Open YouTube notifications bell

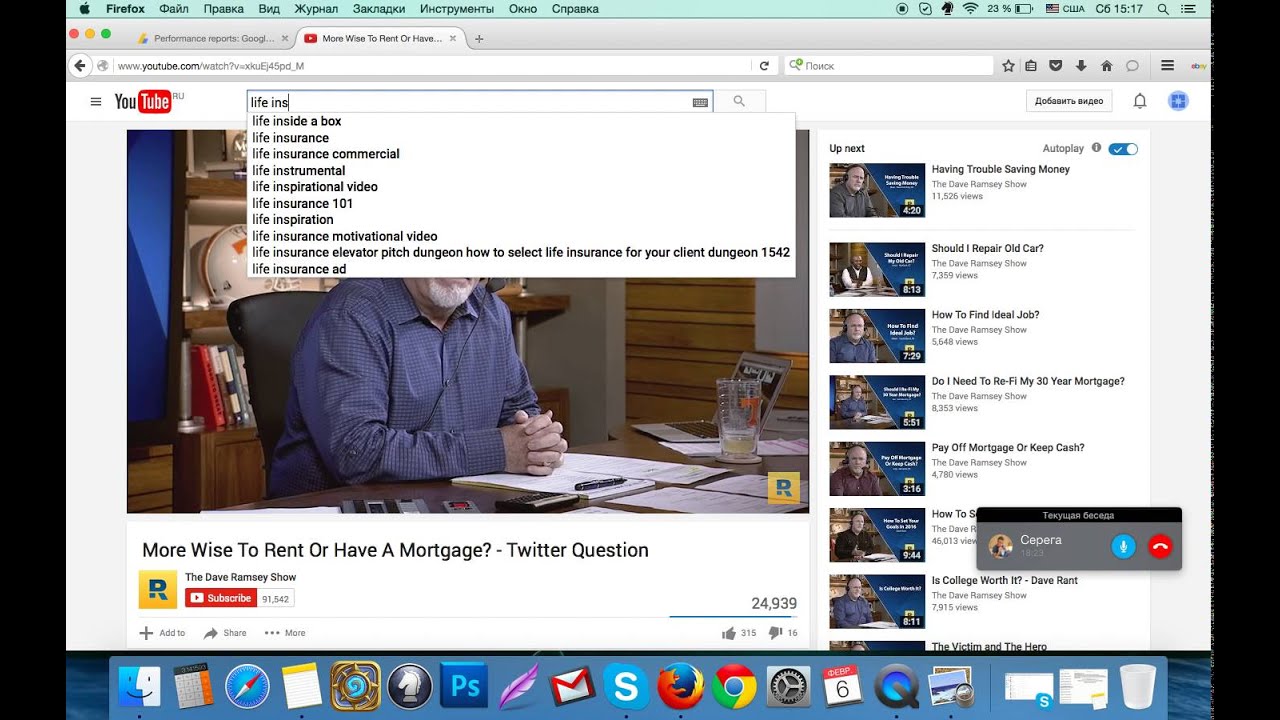pos(1139,101)
